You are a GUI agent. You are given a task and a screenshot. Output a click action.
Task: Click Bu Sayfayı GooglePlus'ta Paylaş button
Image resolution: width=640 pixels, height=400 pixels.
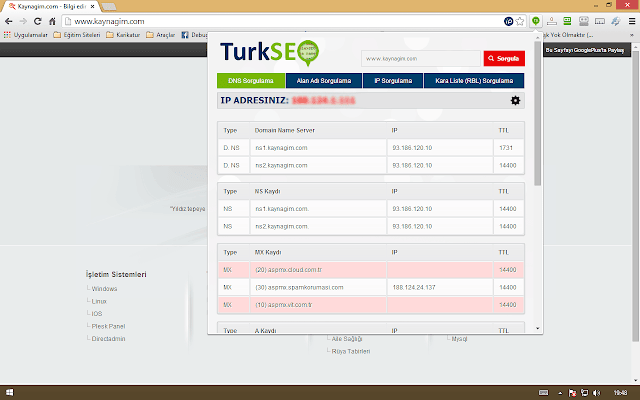[584, 50]
